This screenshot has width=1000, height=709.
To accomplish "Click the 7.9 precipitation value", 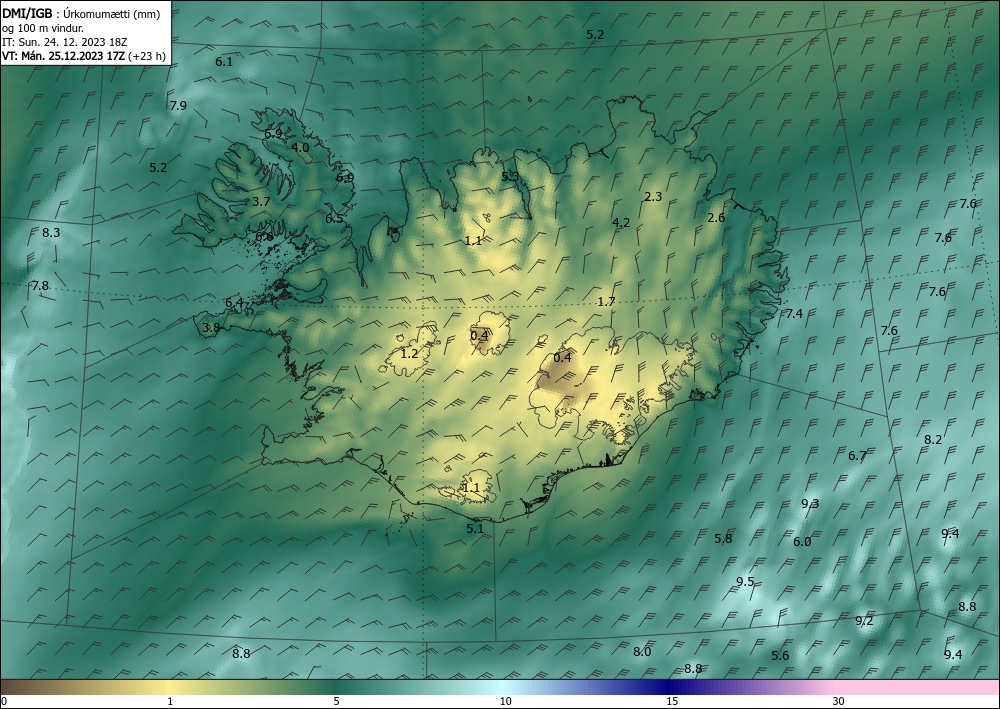I will coord(179,105).
